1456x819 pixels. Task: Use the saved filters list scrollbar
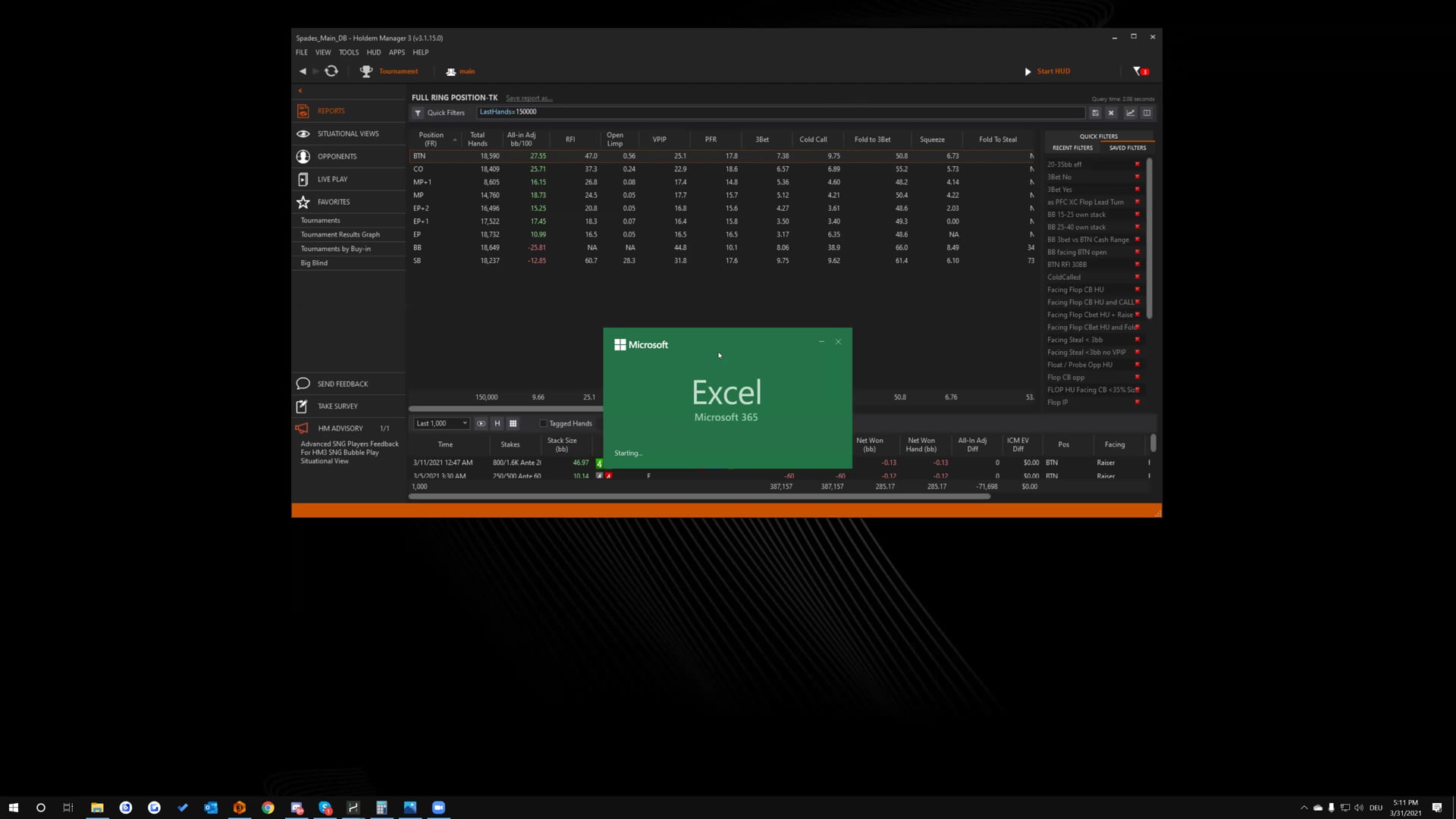tap(1150, 238)
